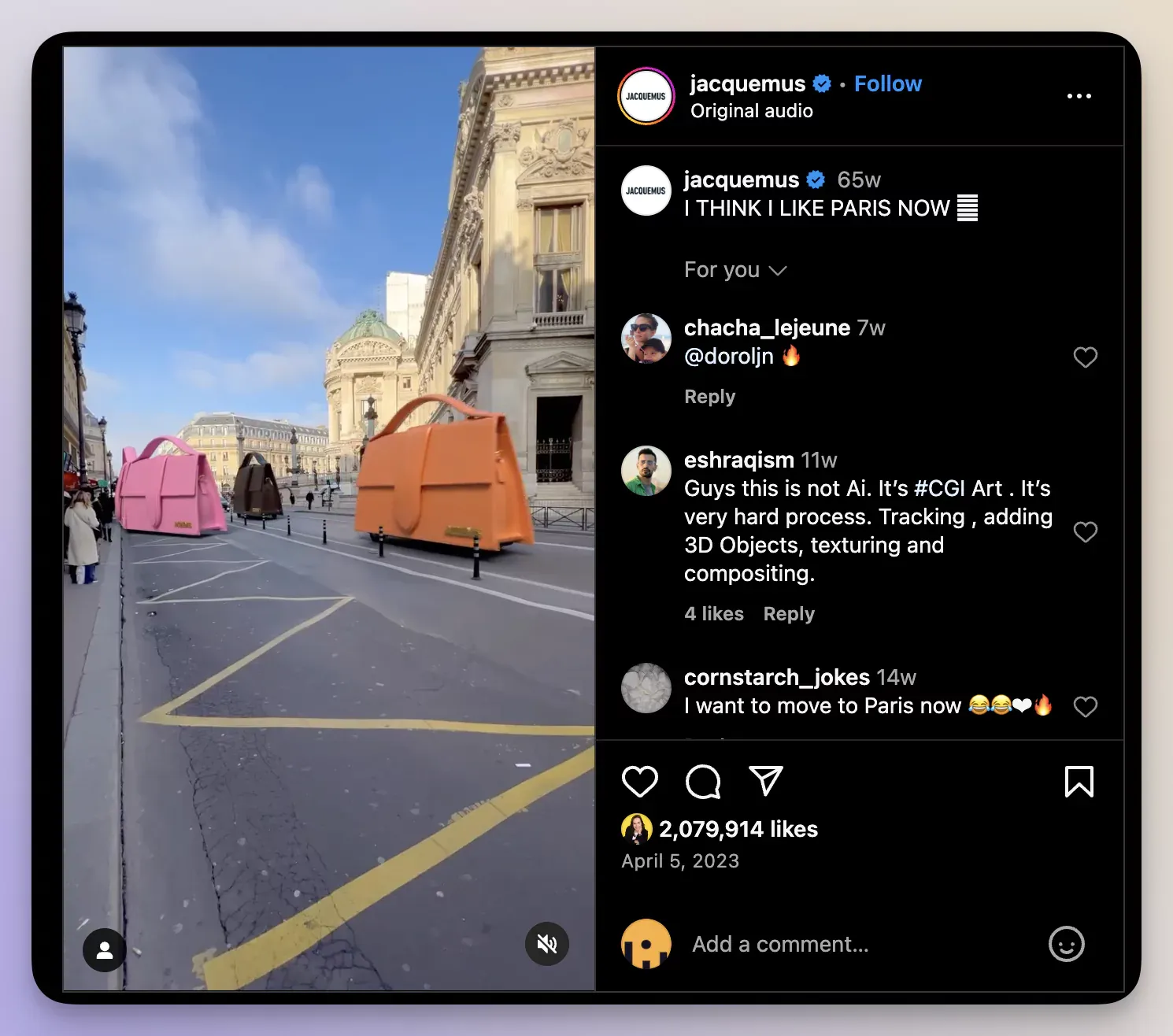
Task: Like eshraqism's comment
Action: pos(1086,532)
